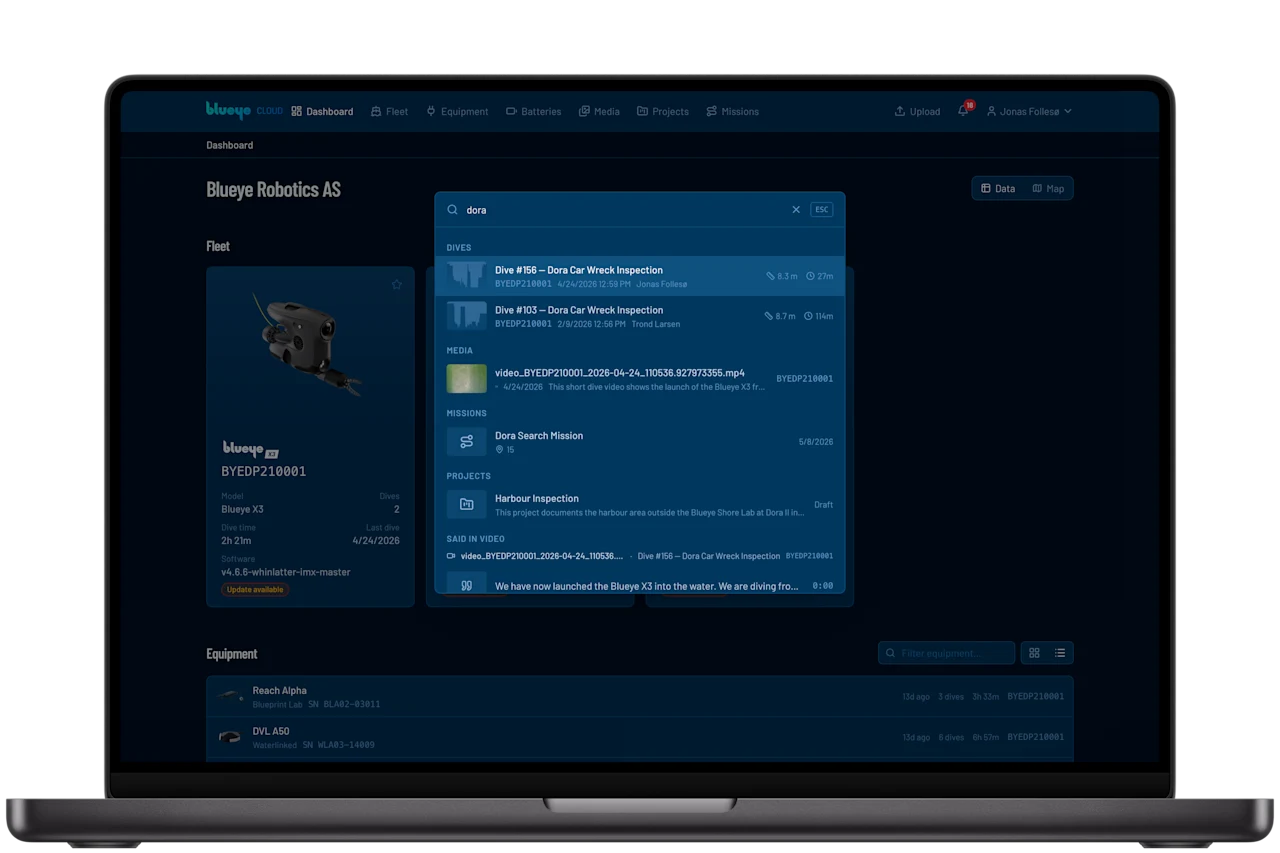Viewport: 1280px width, 853px height.
Task: Click the Dive #103 thumbnail image
Action: [466, 316]
